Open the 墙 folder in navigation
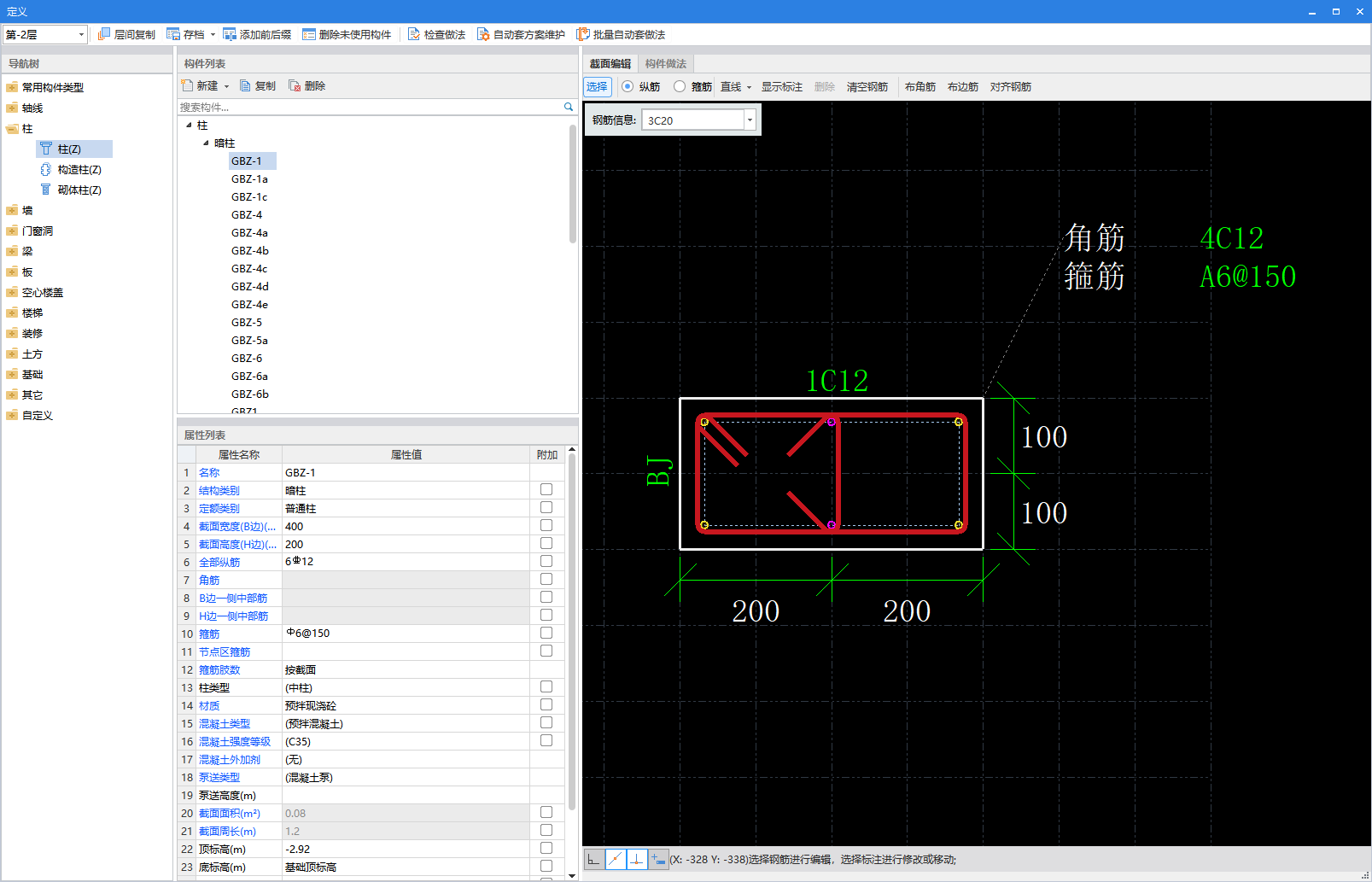The height and width of the screenshot is (882, 1372). [12, 210]
